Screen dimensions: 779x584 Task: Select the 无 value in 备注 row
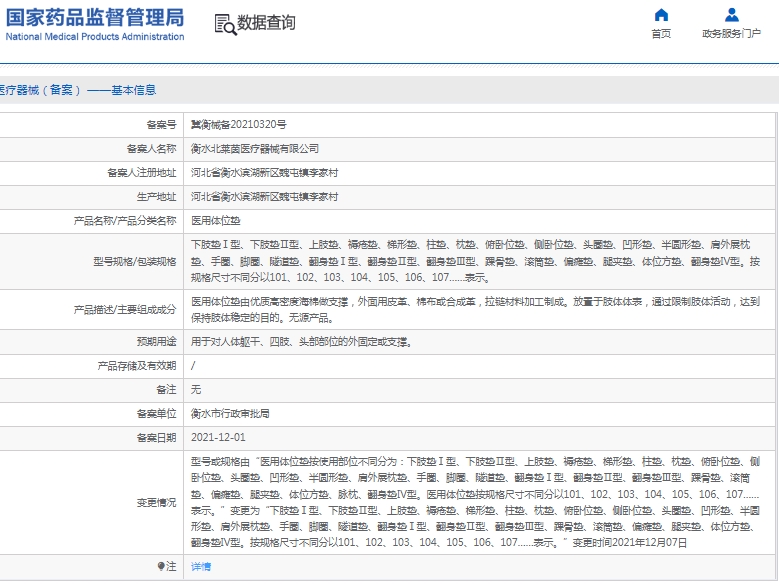[x=196, y=390]
